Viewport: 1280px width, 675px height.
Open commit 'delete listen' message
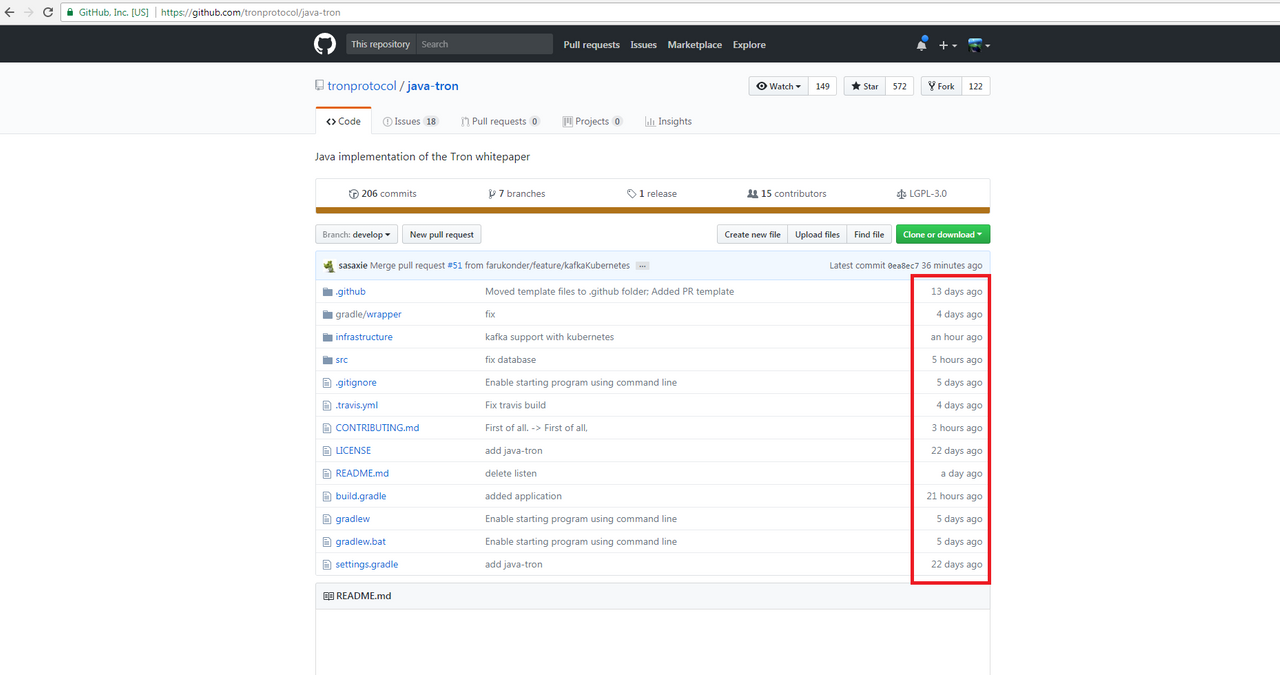pos(511,474)
